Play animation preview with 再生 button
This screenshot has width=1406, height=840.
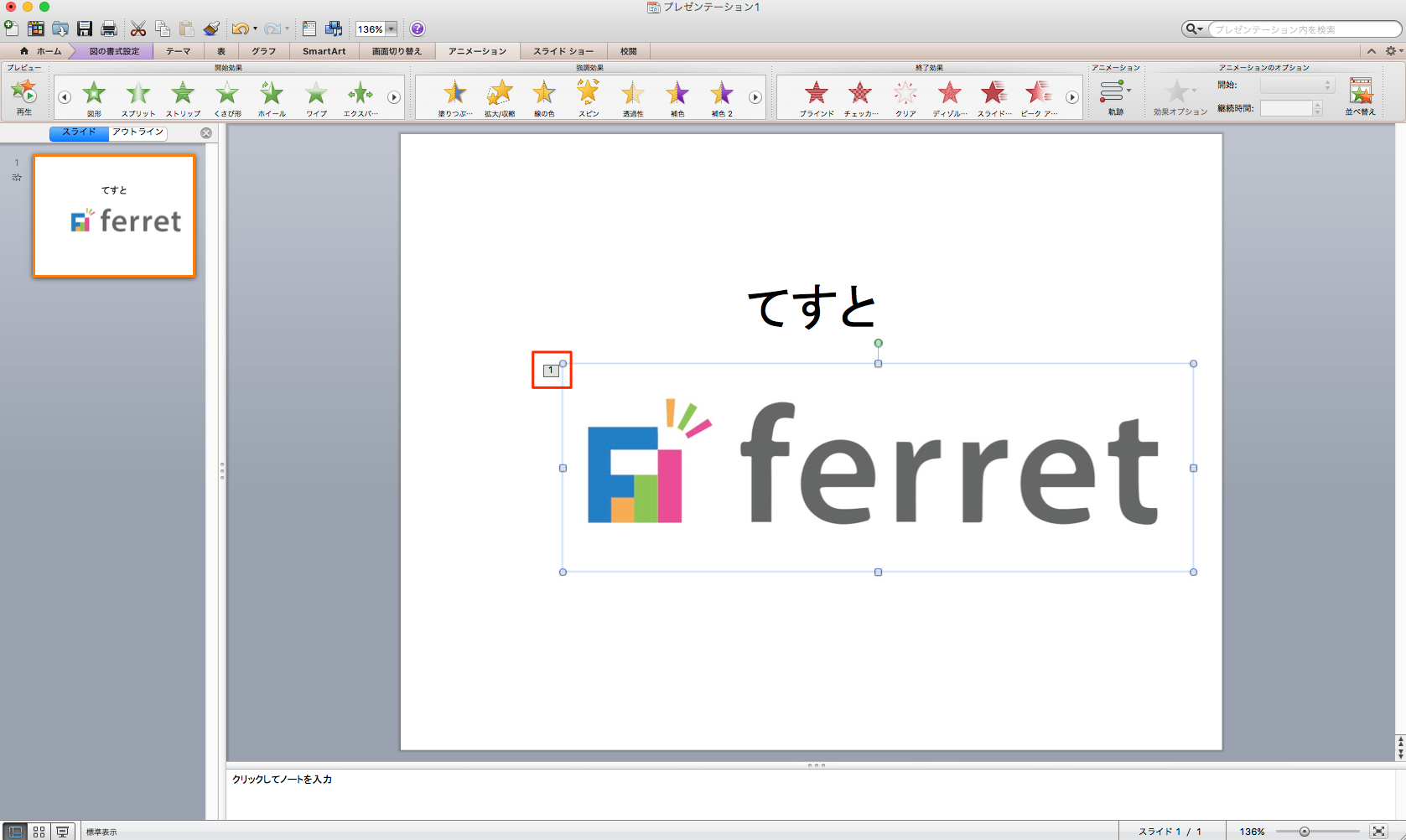pyautogui.click(x=24, y=96)
